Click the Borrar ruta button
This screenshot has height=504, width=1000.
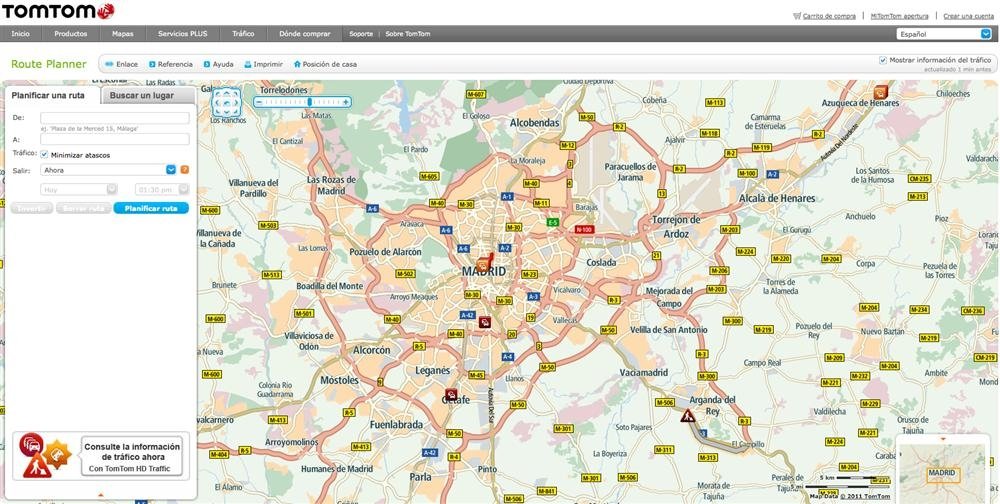[84, 208]
